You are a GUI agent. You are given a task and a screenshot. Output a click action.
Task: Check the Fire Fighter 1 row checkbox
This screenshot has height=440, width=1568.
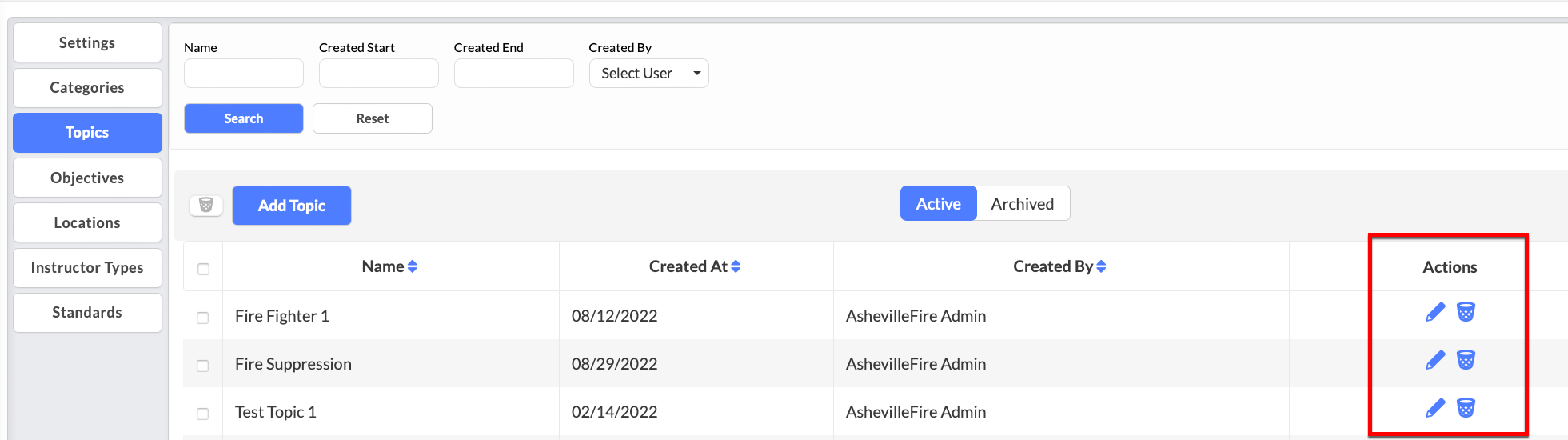click(203, 318)
